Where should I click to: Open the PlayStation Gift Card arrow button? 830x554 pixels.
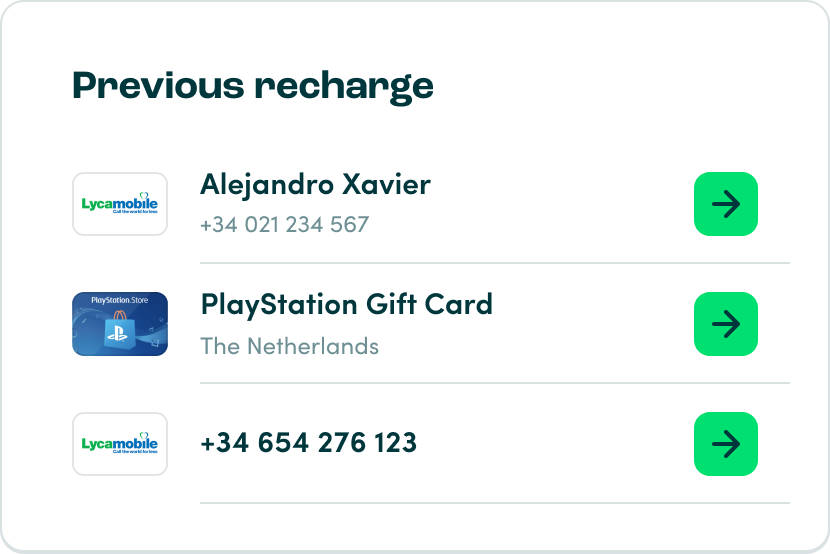(x=725, y=324)
